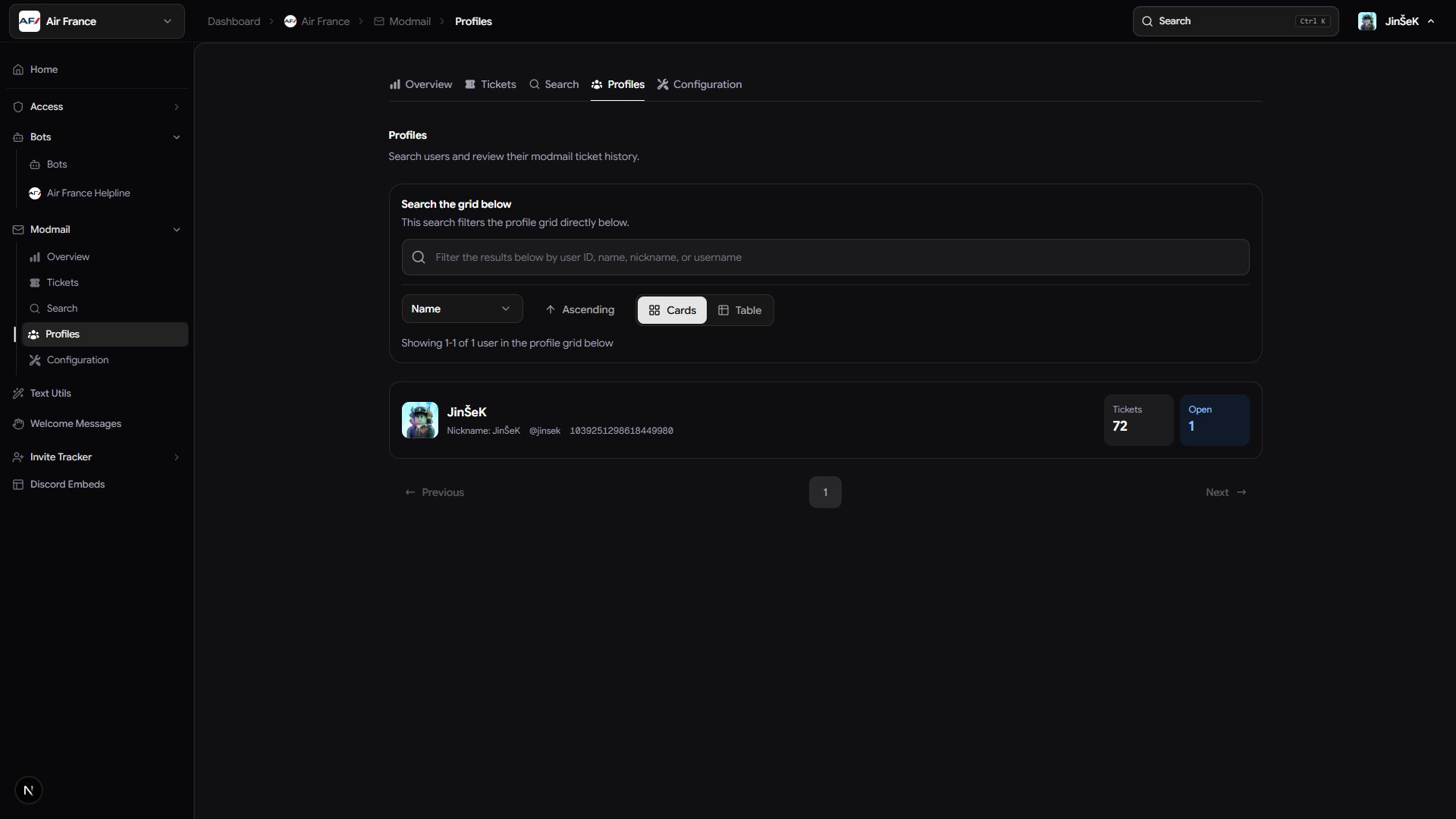Click the Air France Helpline bot avatar

coord(35,193)
